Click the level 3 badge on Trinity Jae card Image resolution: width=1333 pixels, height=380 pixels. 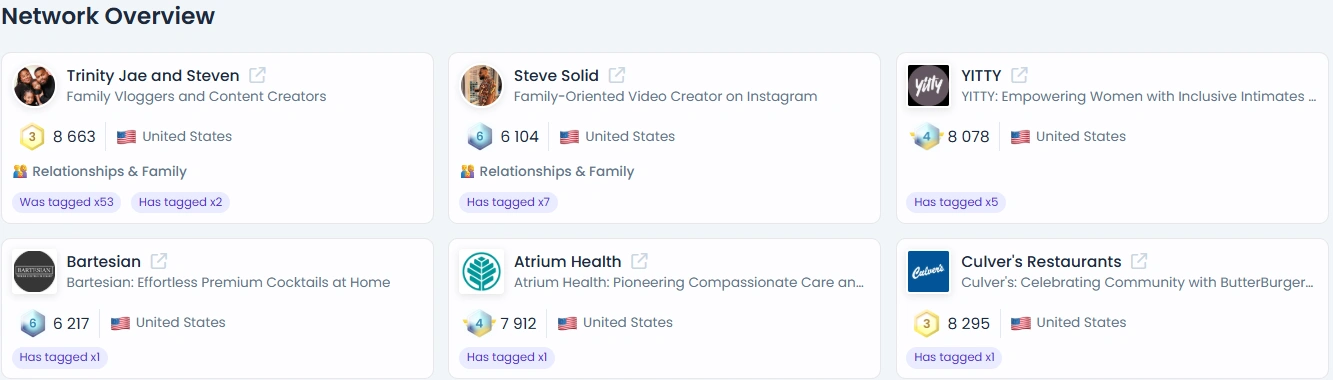point(32,137)
